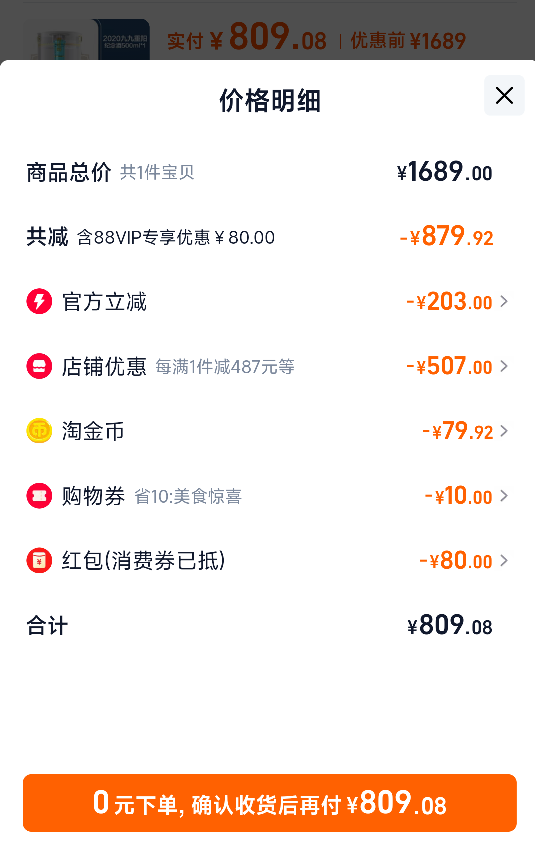Image resolution: width=535 pixels, height=845 pixels.
Task: Close the 价格明细 popup with X
Action: pyautogui.click(x=504, y=96)
